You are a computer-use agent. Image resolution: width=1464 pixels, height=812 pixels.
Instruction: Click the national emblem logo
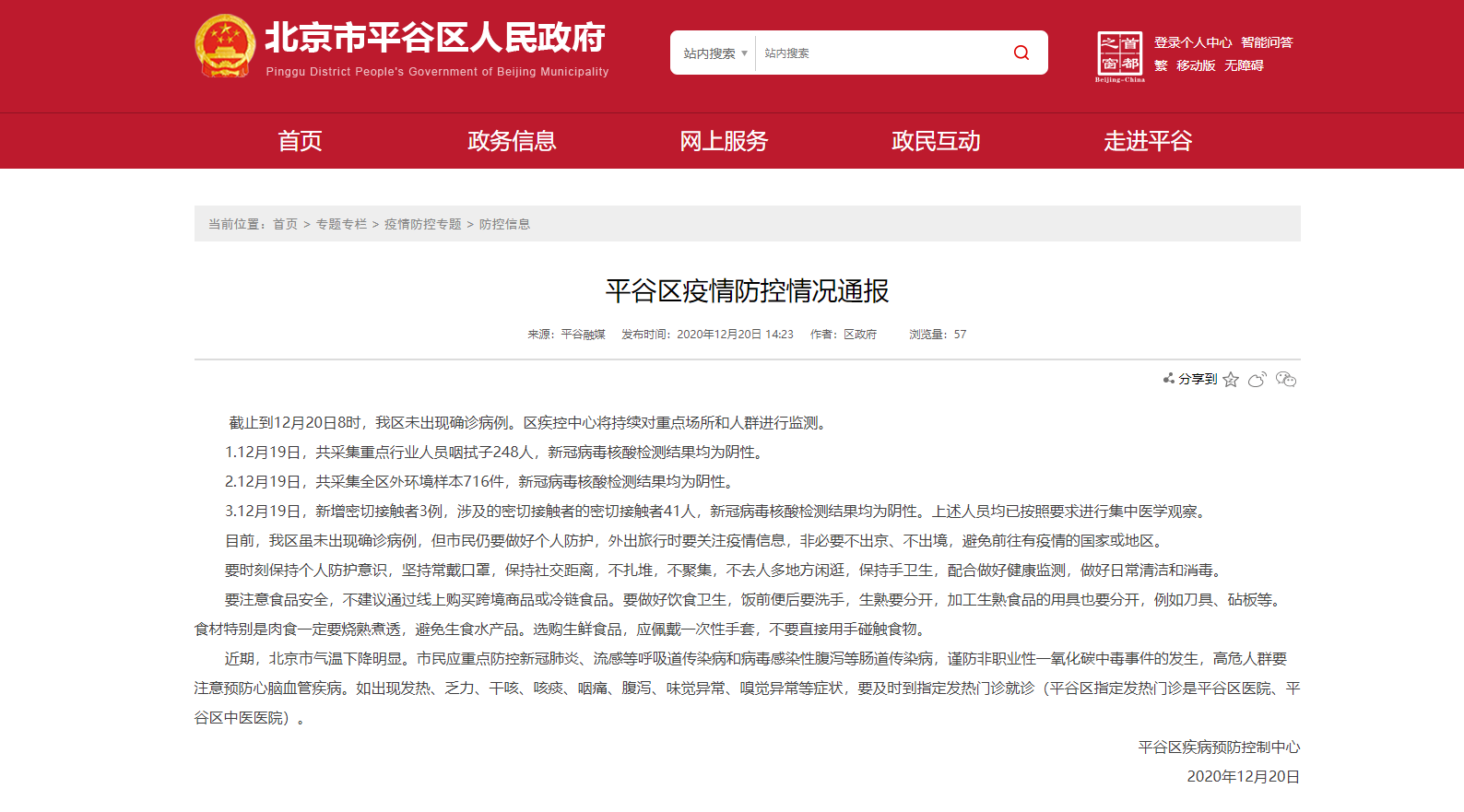(225, 46)
